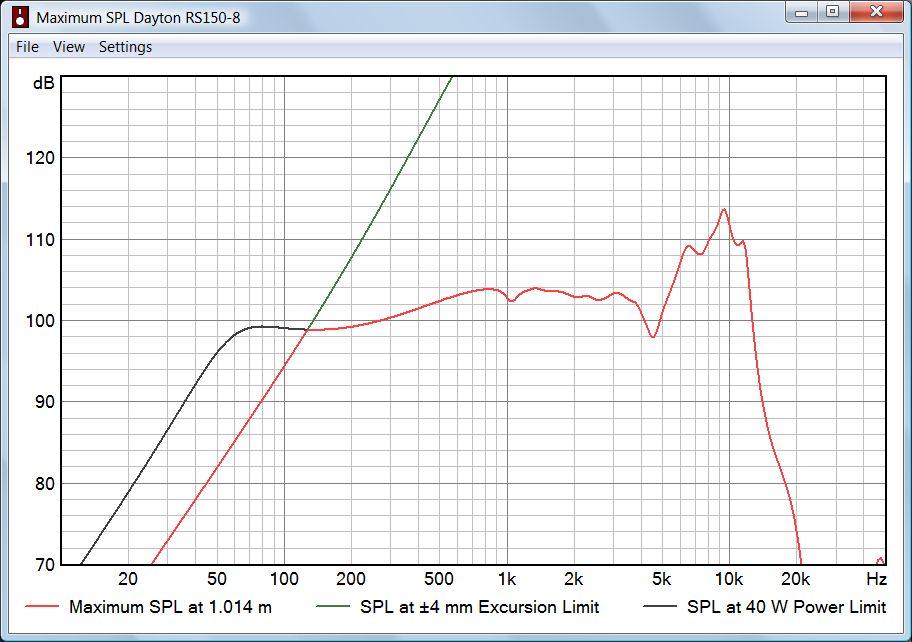Screen dimensions: 912x642
Task: Open the File menu
Action: 27,47
